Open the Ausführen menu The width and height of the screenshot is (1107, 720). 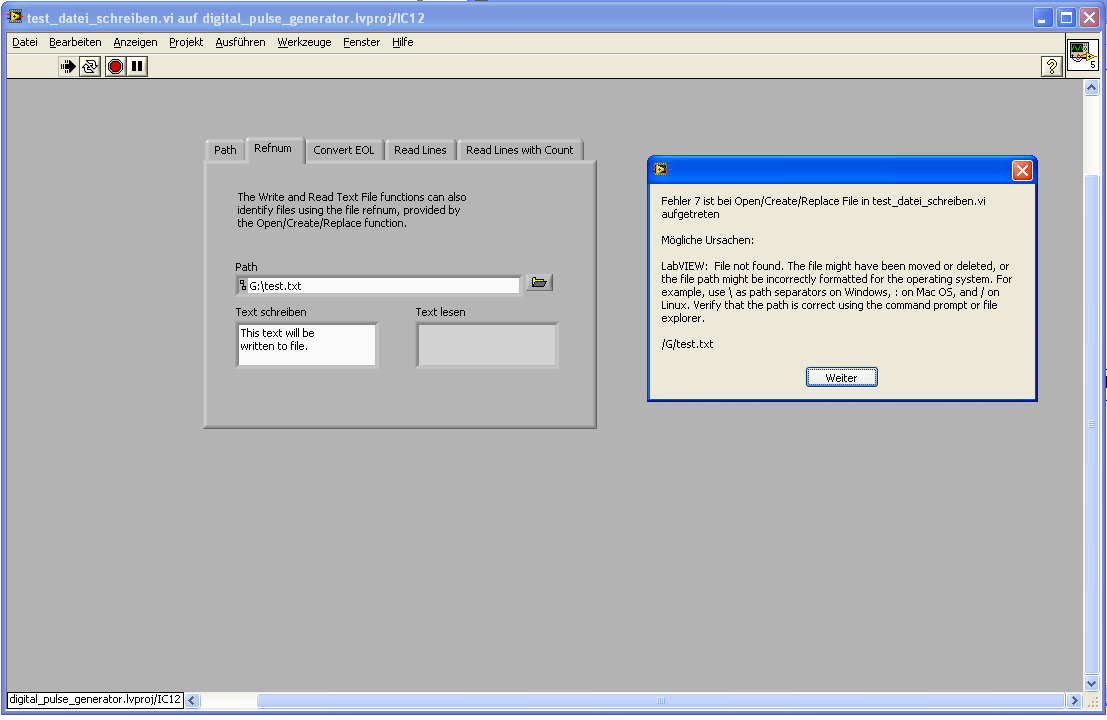click(241, 42)
